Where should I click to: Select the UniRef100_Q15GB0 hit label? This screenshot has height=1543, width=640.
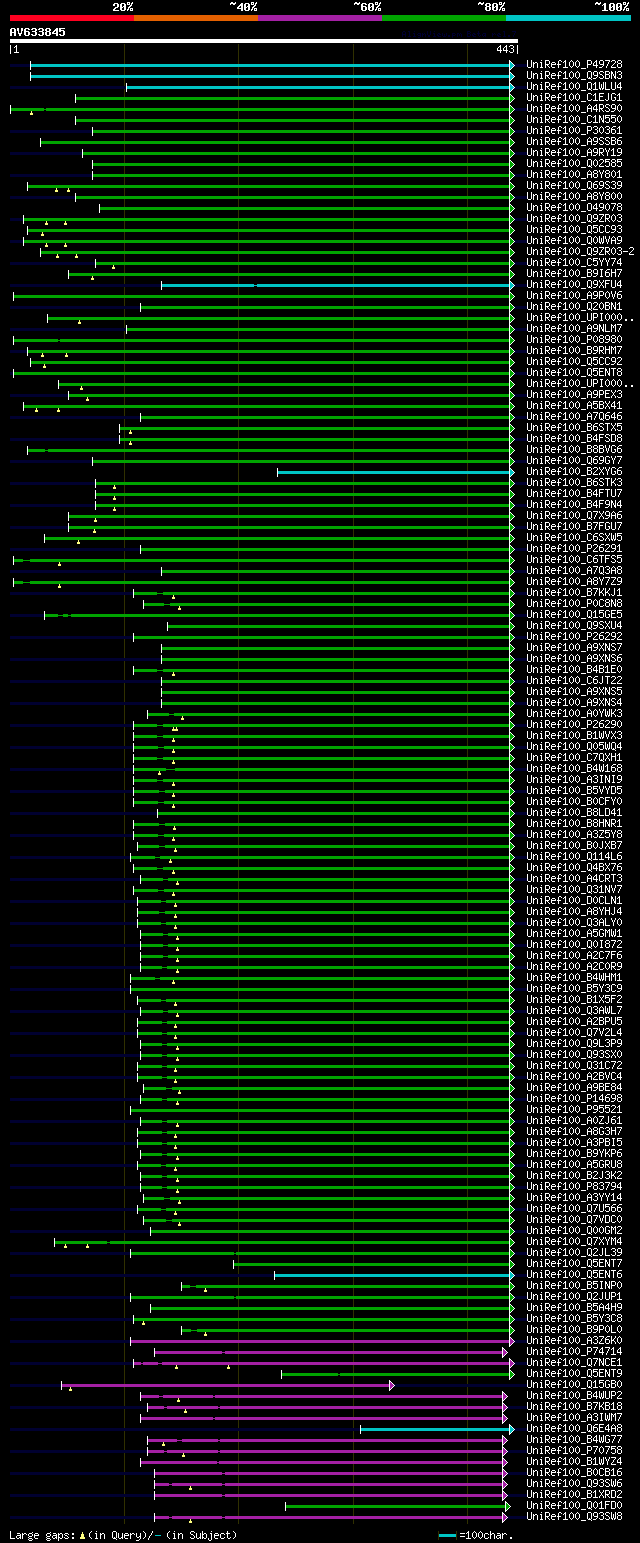click(x=574, y=1385)
